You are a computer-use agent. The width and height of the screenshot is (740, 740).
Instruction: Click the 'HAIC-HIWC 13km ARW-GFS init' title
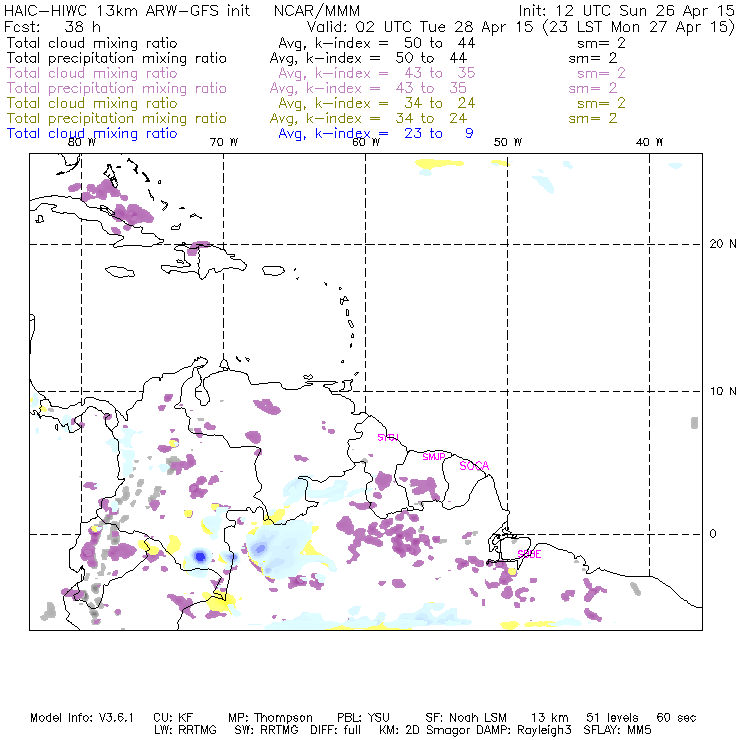pyautogui.click(x=127, y=10)
